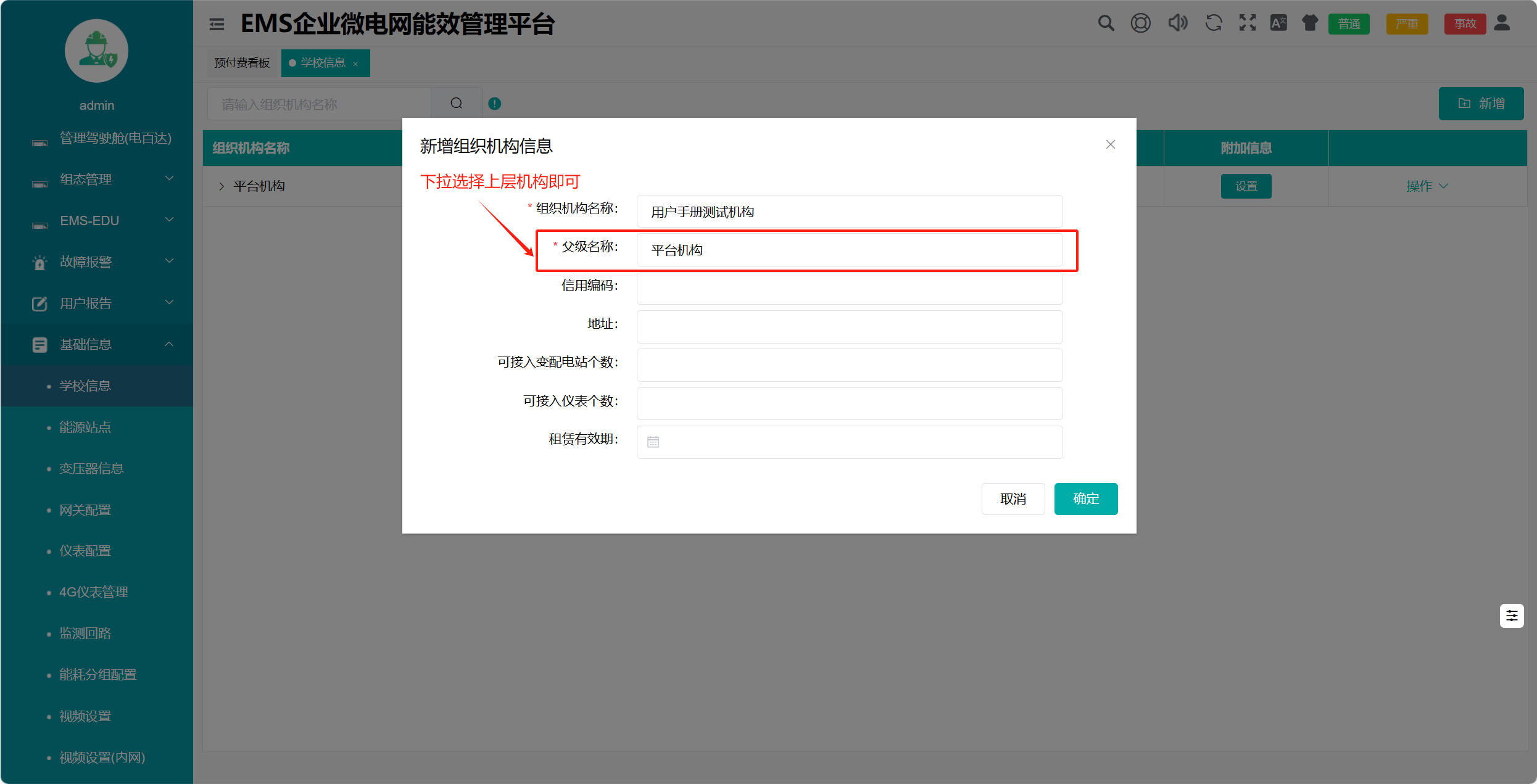Select 能源站点 in the sidebar
The image size is (1537, 784).
tap(85, 427)
